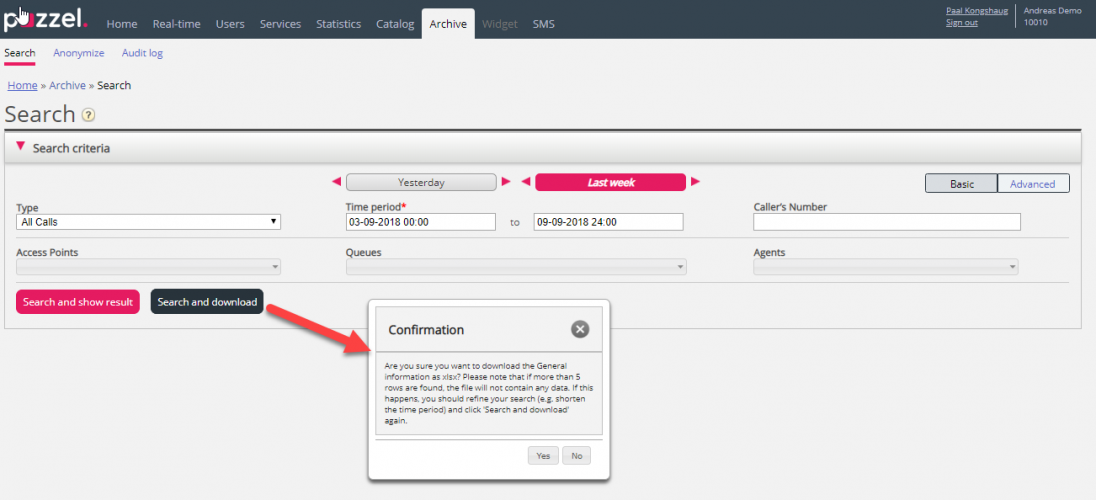This screenshot has width=1096, height=500.
Task: Open the Type dropdown showing All Calls
Action: click(x=148, y=222)
